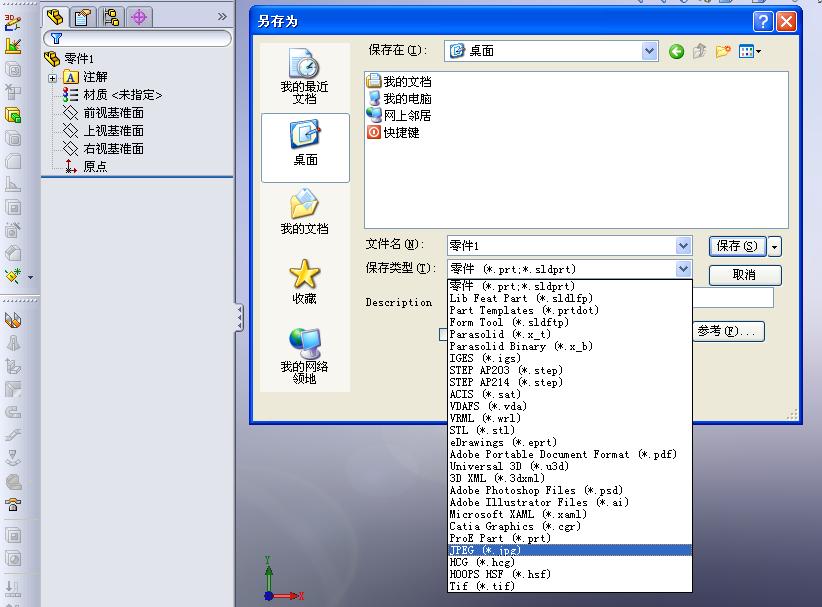Open 我的网络领地 in places bar
Screen dimensions: 822x607
click(x=305, y=356)
